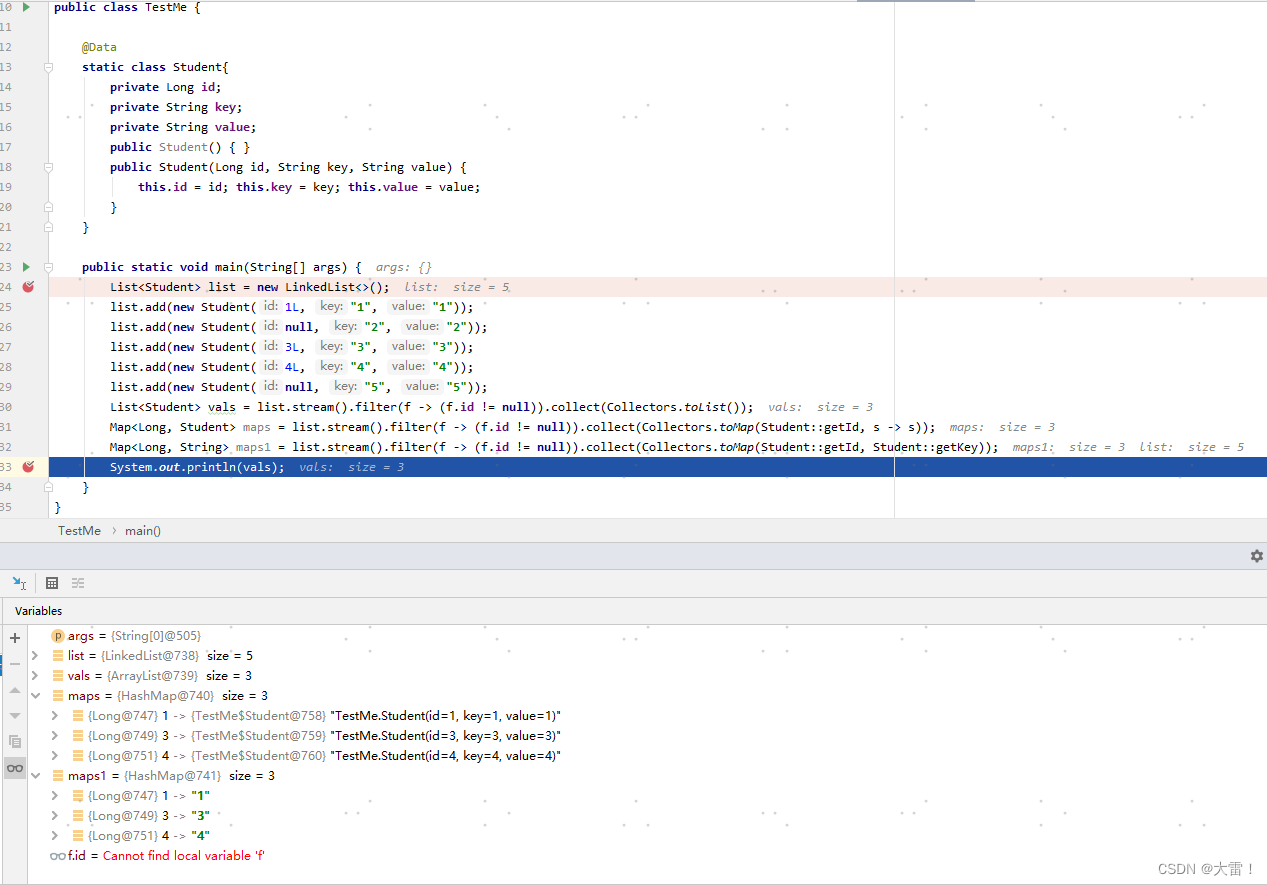Select TestMe in the breadcrumb bar
1267x885 pixels.
[79, 530]
